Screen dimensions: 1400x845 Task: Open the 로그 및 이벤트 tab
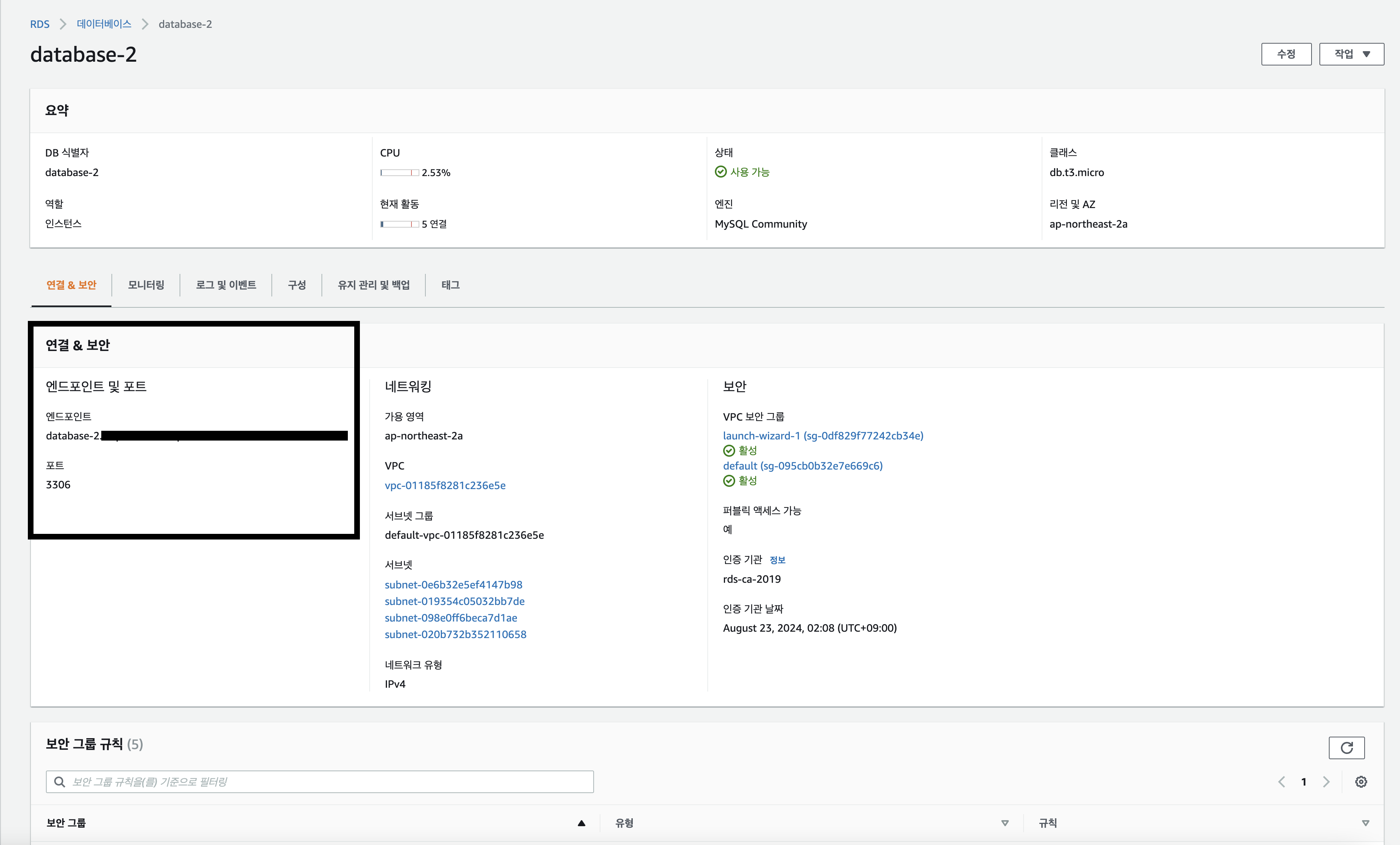(x=225, y=285)
